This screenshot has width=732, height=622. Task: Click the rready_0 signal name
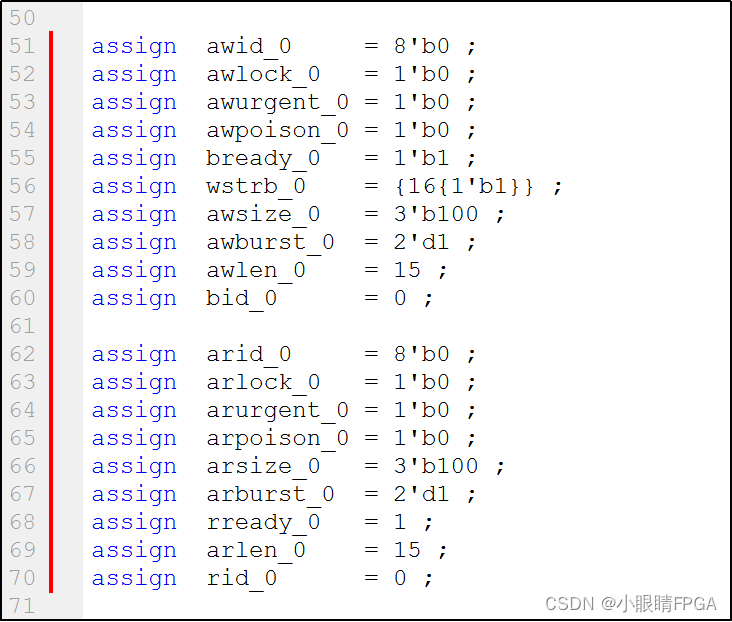(263, 522)
